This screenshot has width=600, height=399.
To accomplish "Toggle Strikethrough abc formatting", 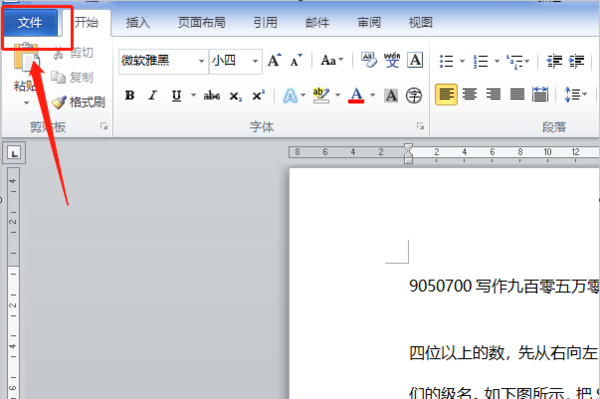I will pyautogui.click(x=212, y=95).
